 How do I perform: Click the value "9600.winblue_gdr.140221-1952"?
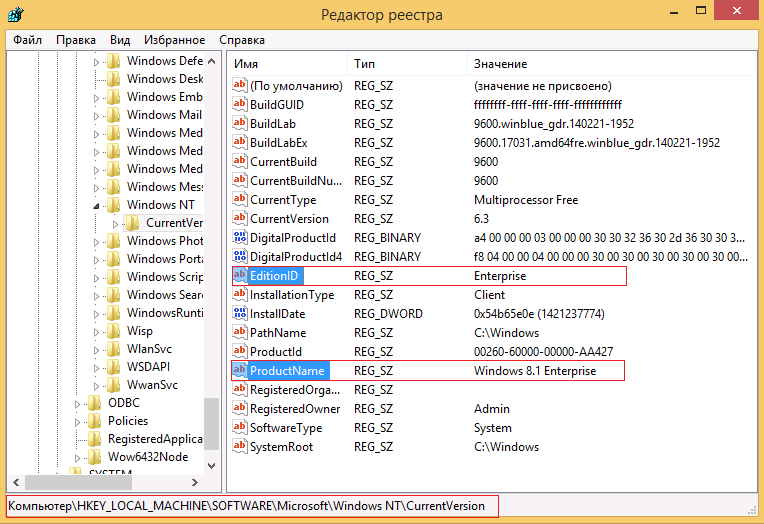coord(554,124)
